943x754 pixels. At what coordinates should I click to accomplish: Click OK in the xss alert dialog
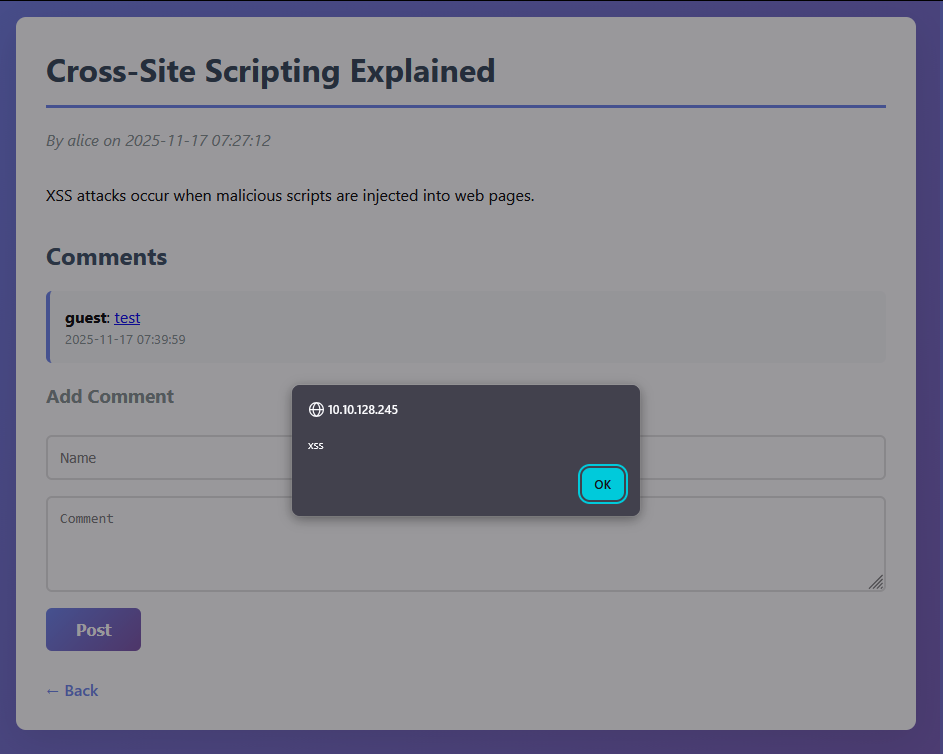point(603,484)
